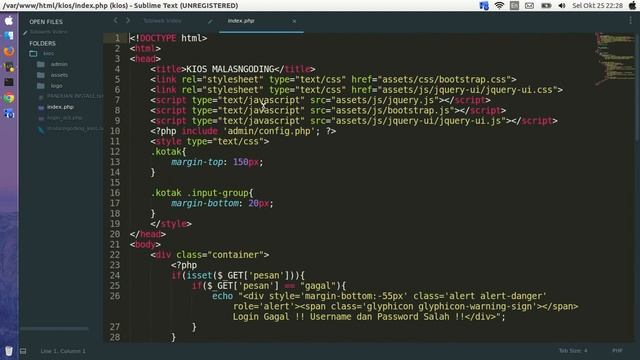
Task: Click the class="container" attribute
Action: [220, 255]
